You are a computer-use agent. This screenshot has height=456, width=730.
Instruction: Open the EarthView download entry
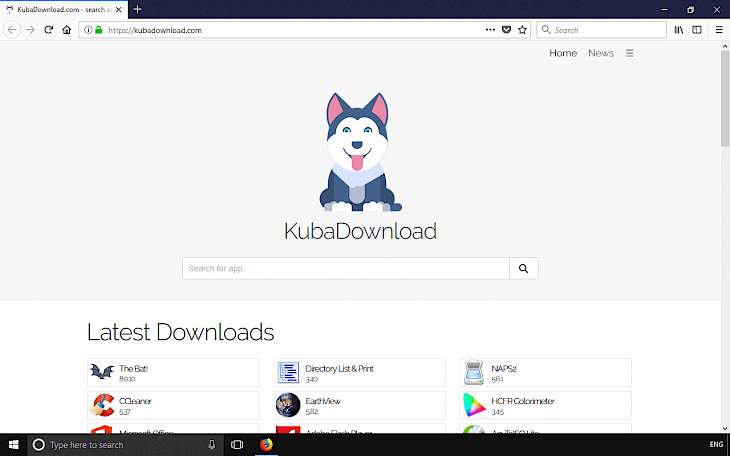pos(359,405)
